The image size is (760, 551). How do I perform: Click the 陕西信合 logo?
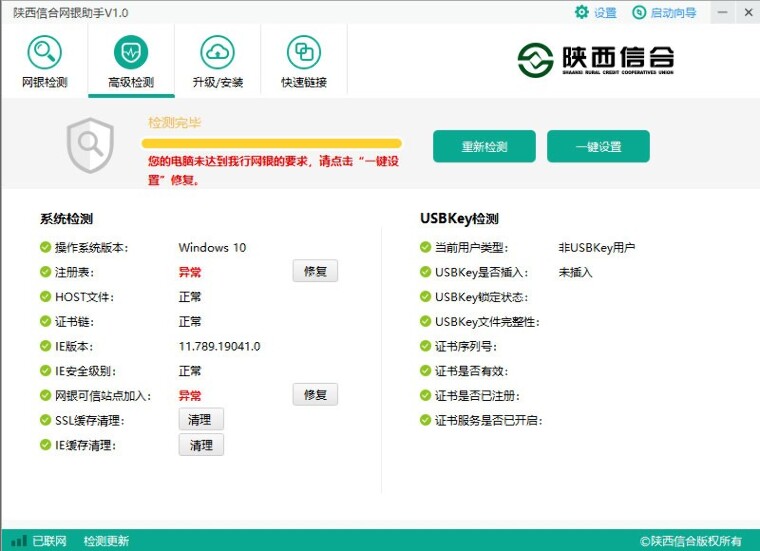[596, 60]
